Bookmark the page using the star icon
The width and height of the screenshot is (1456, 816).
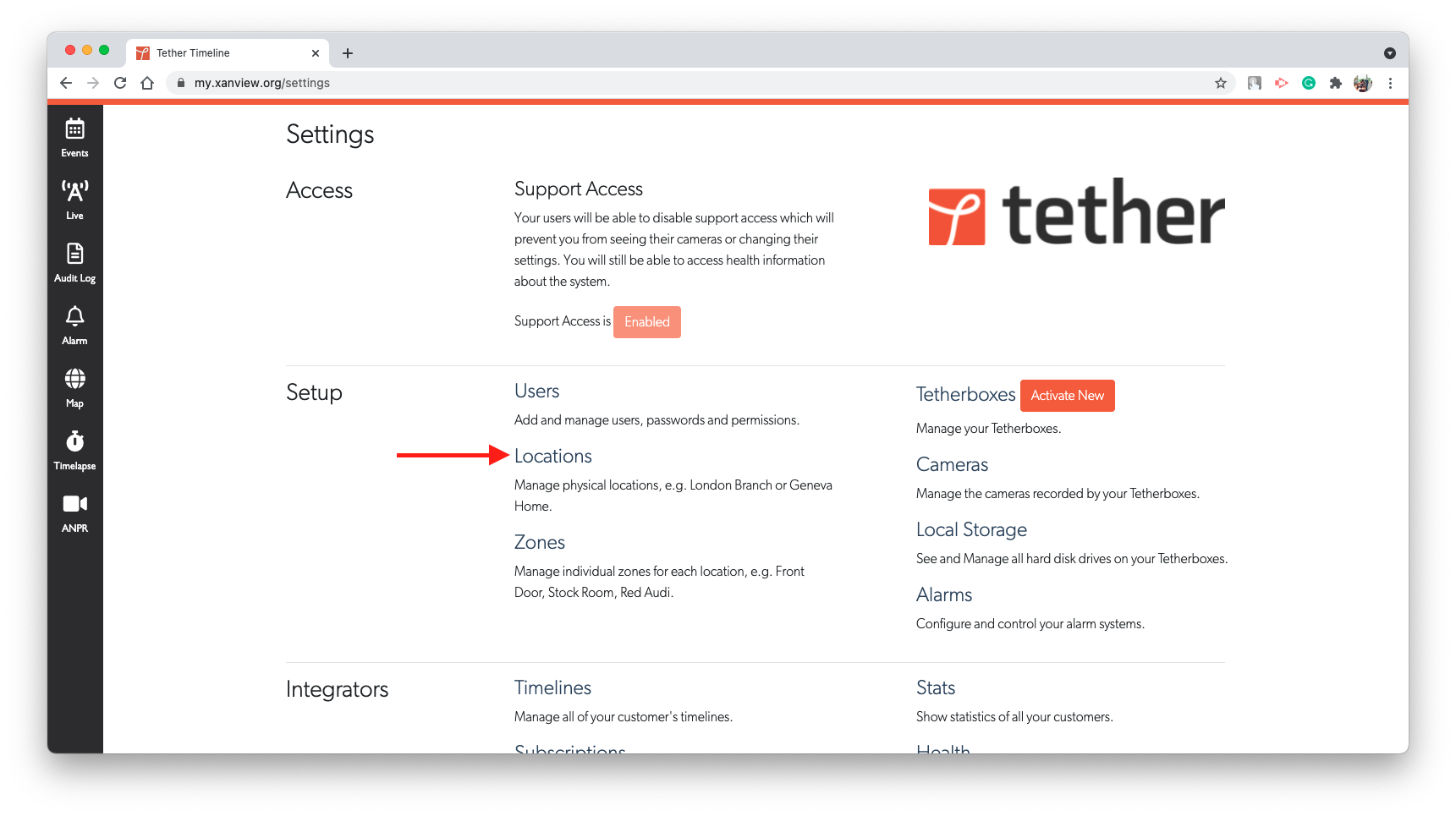(x=1221, y=83)
